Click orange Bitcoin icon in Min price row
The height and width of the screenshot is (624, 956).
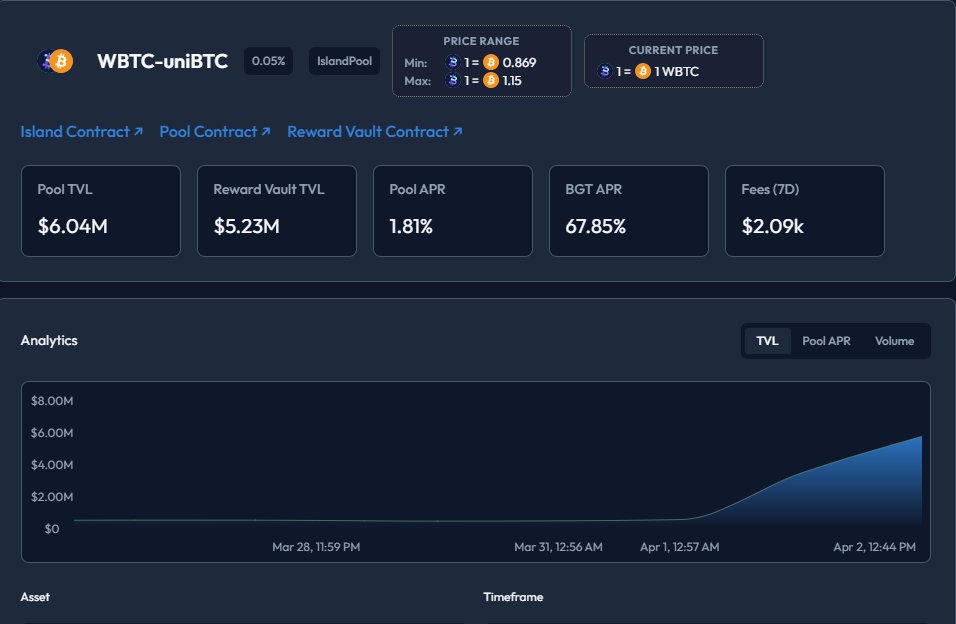[491, 62]
